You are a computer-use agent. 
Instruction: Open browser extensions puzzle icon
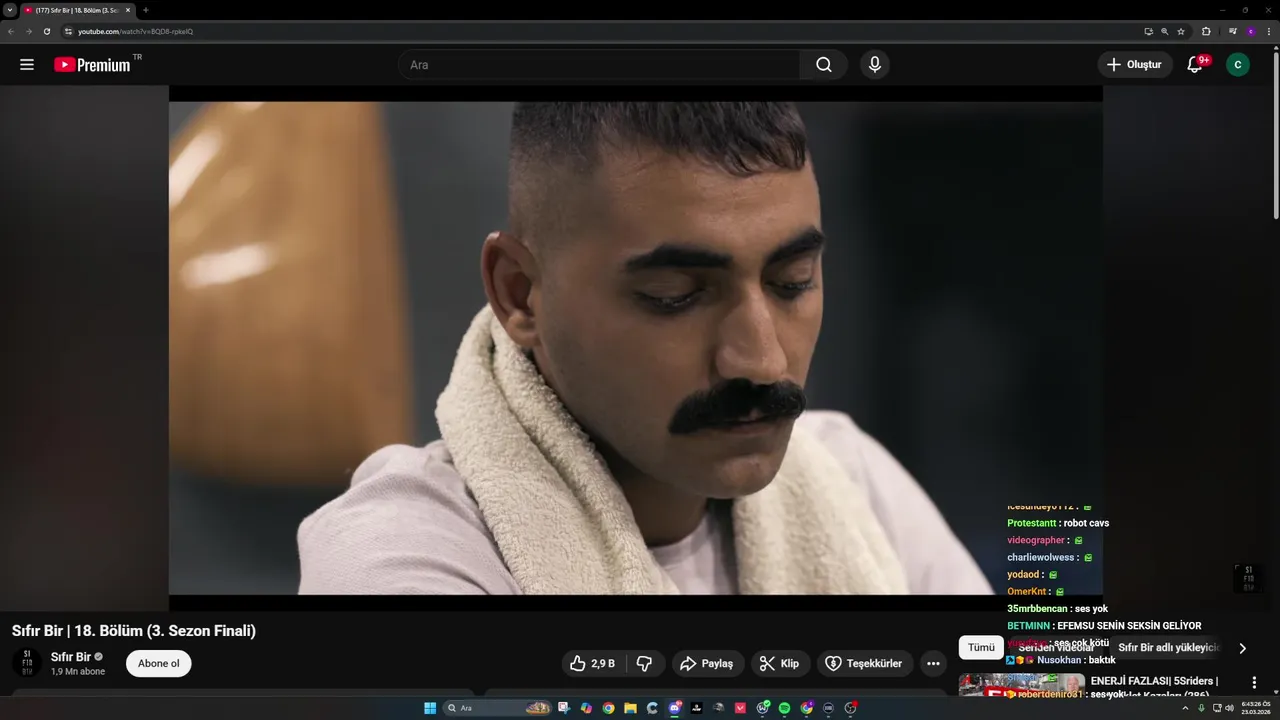[x=1206, y=31]
